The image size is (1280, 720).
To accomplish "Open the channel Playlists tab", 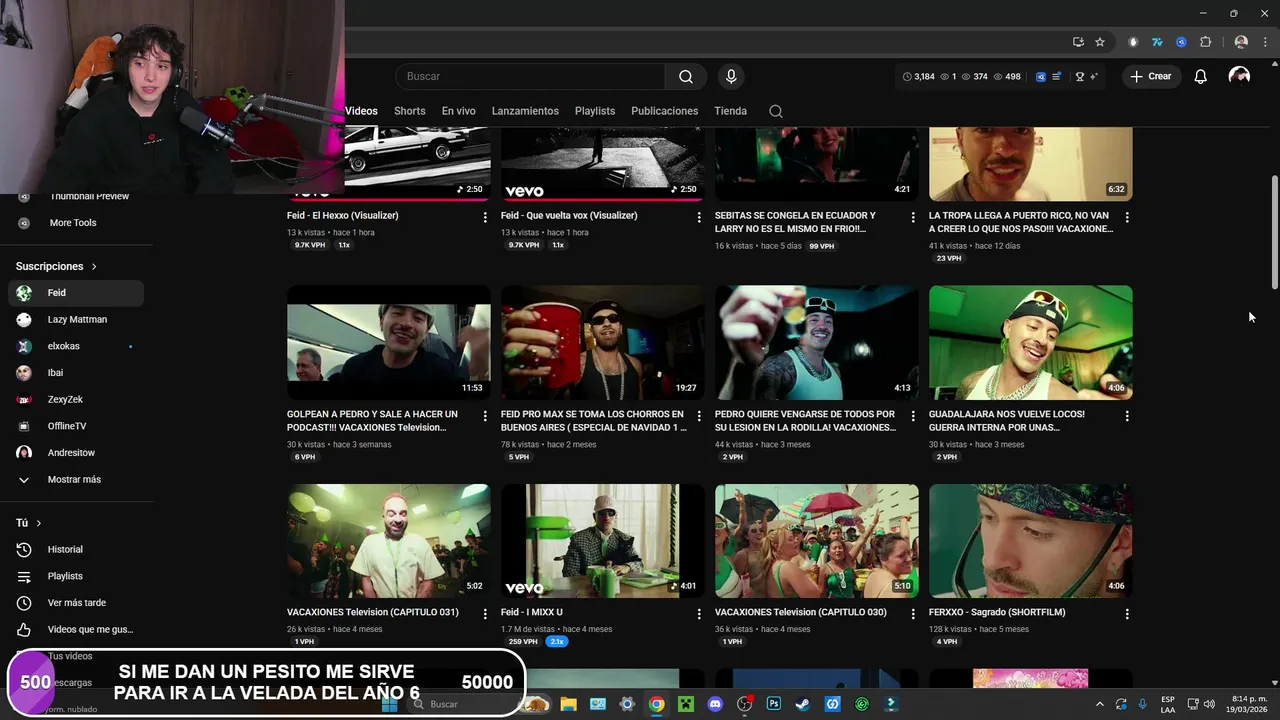I will (595, 111).
